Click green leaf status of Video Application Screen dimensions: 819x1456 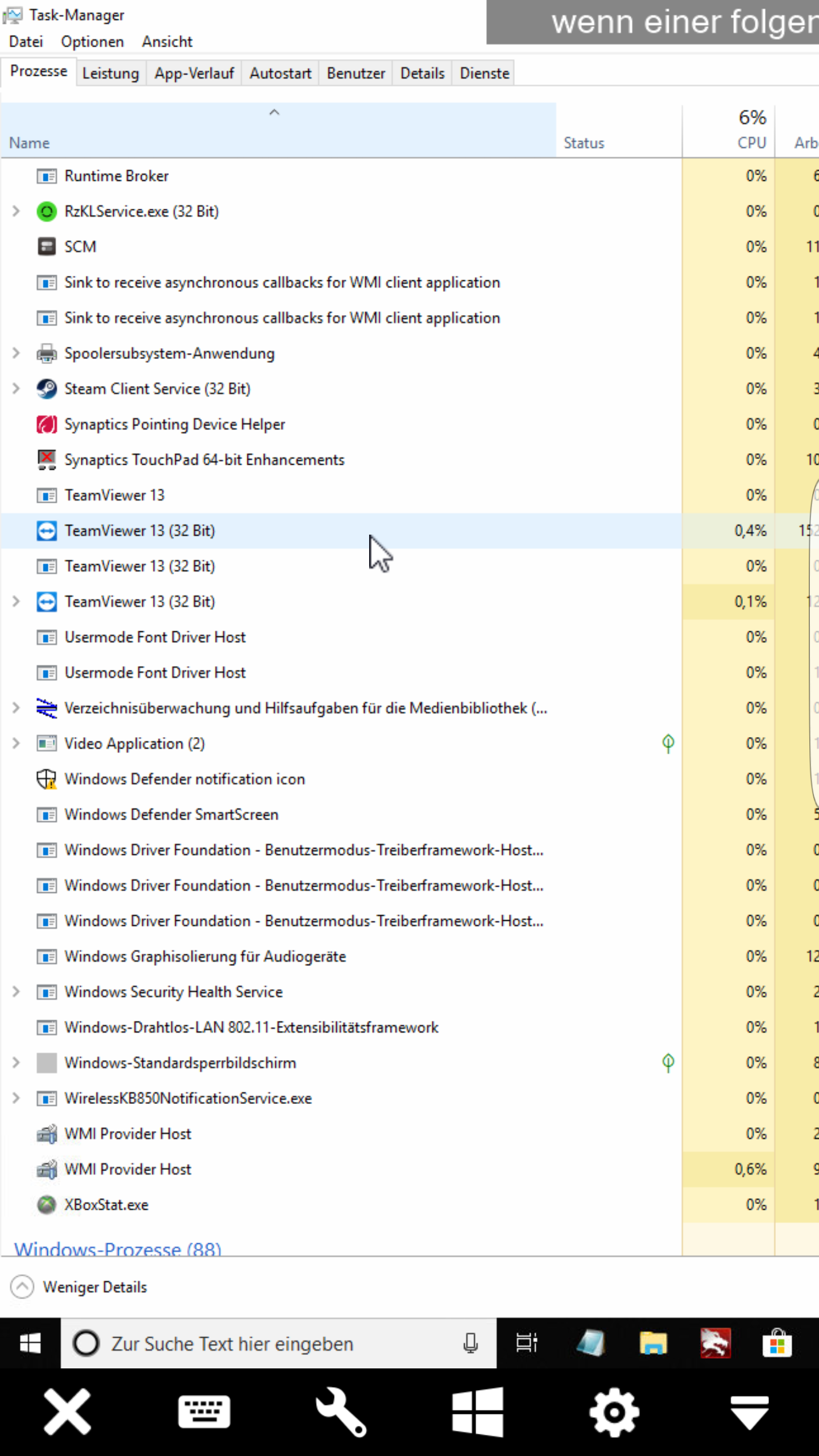[668, 743]
